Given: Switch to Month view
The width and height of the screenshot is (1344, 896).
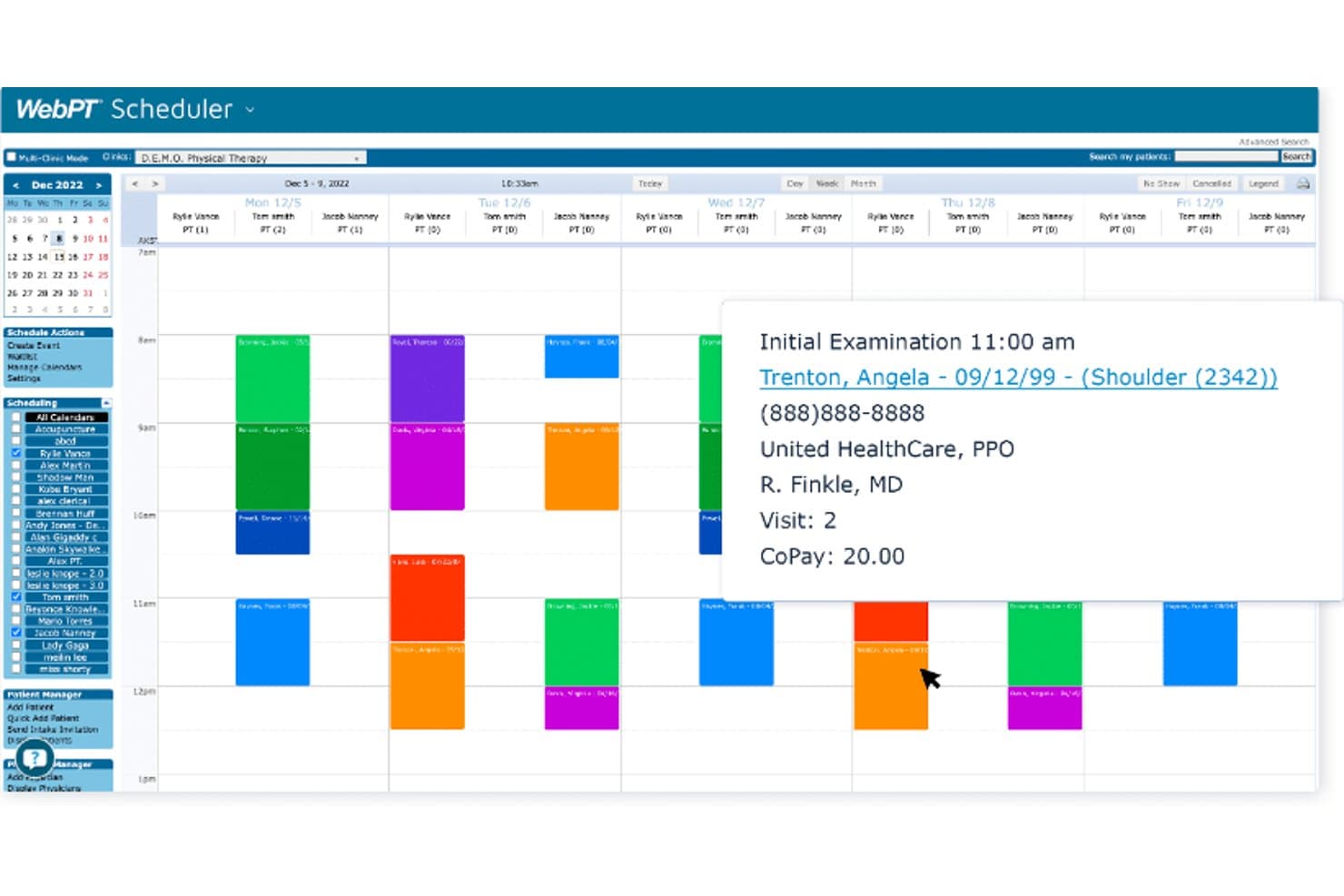Looking at the screenshot, I should [x=864, y=183].
